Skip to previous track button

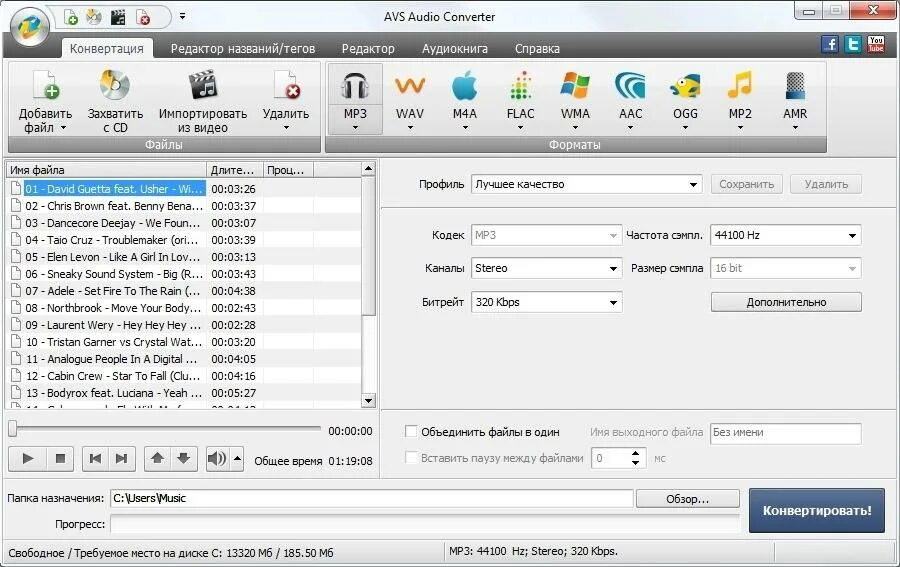tap(95, 458)
